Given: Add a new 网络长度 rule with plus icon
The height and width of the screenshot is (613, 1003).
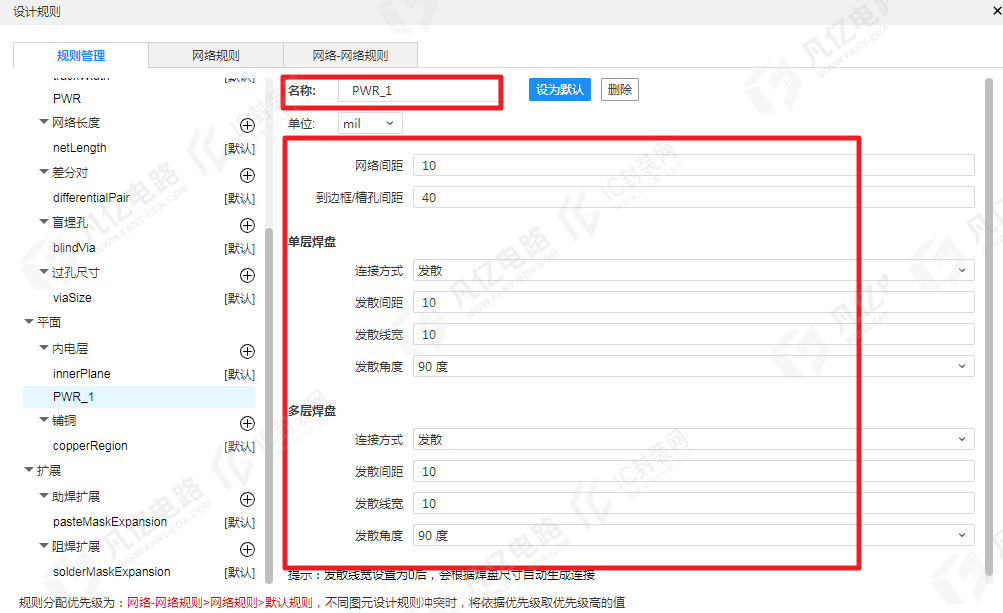Looking at the screenshot, I should pyautogui.click(x=247, y=125).
